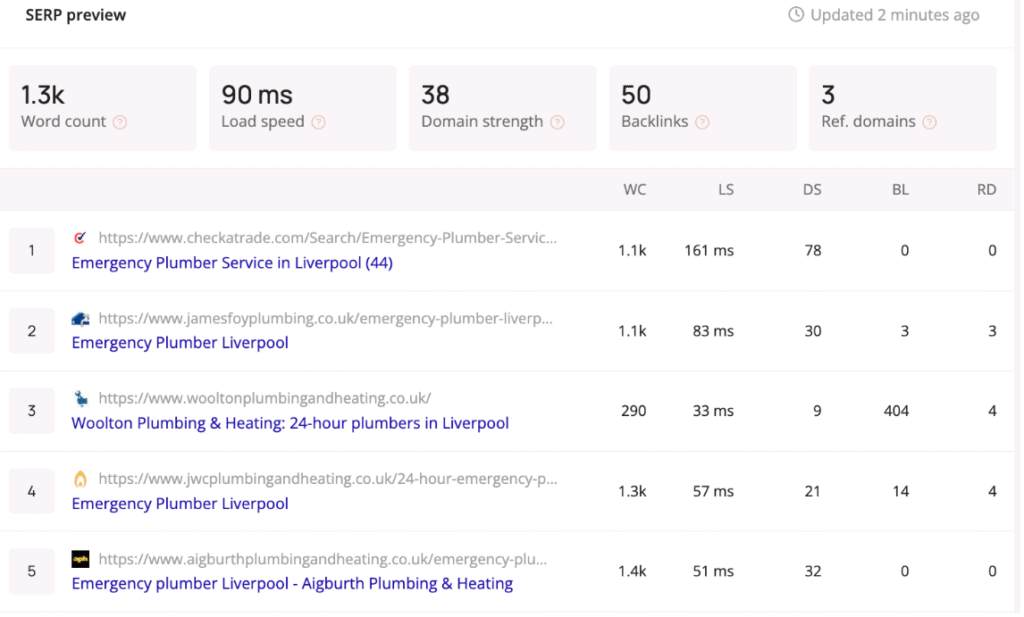The image size is (1024, 617).
Task: Click the Ref. domains help question icon
Action: pyautogui.click(x=929, y=122)
